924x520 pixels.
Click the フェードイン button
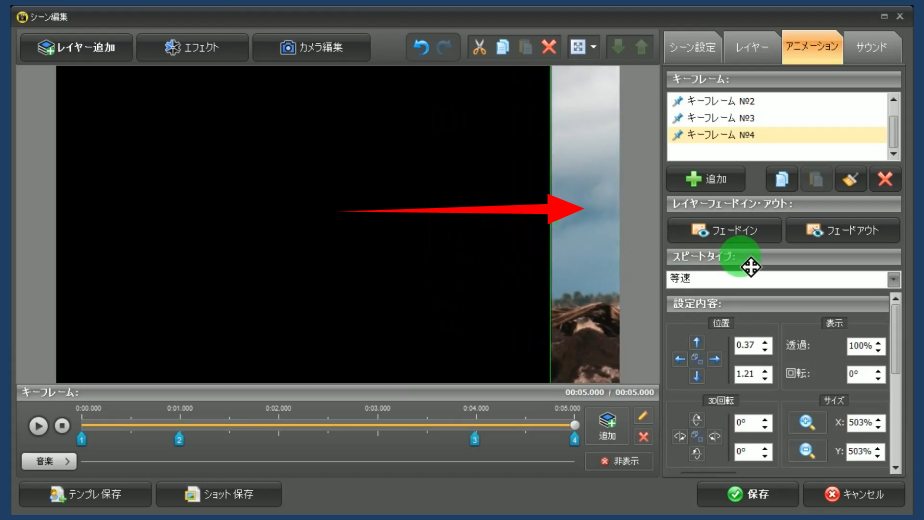click(724, 230)
